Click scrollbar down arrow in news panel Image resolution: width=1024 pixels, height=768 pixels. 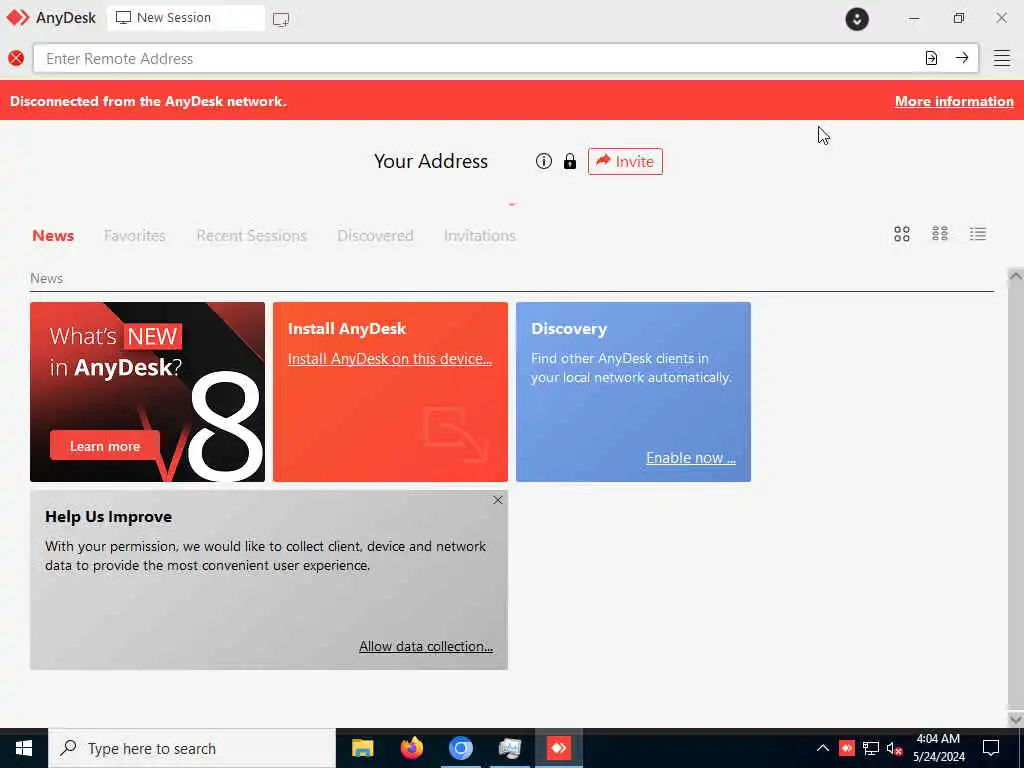click(1015, 719)
